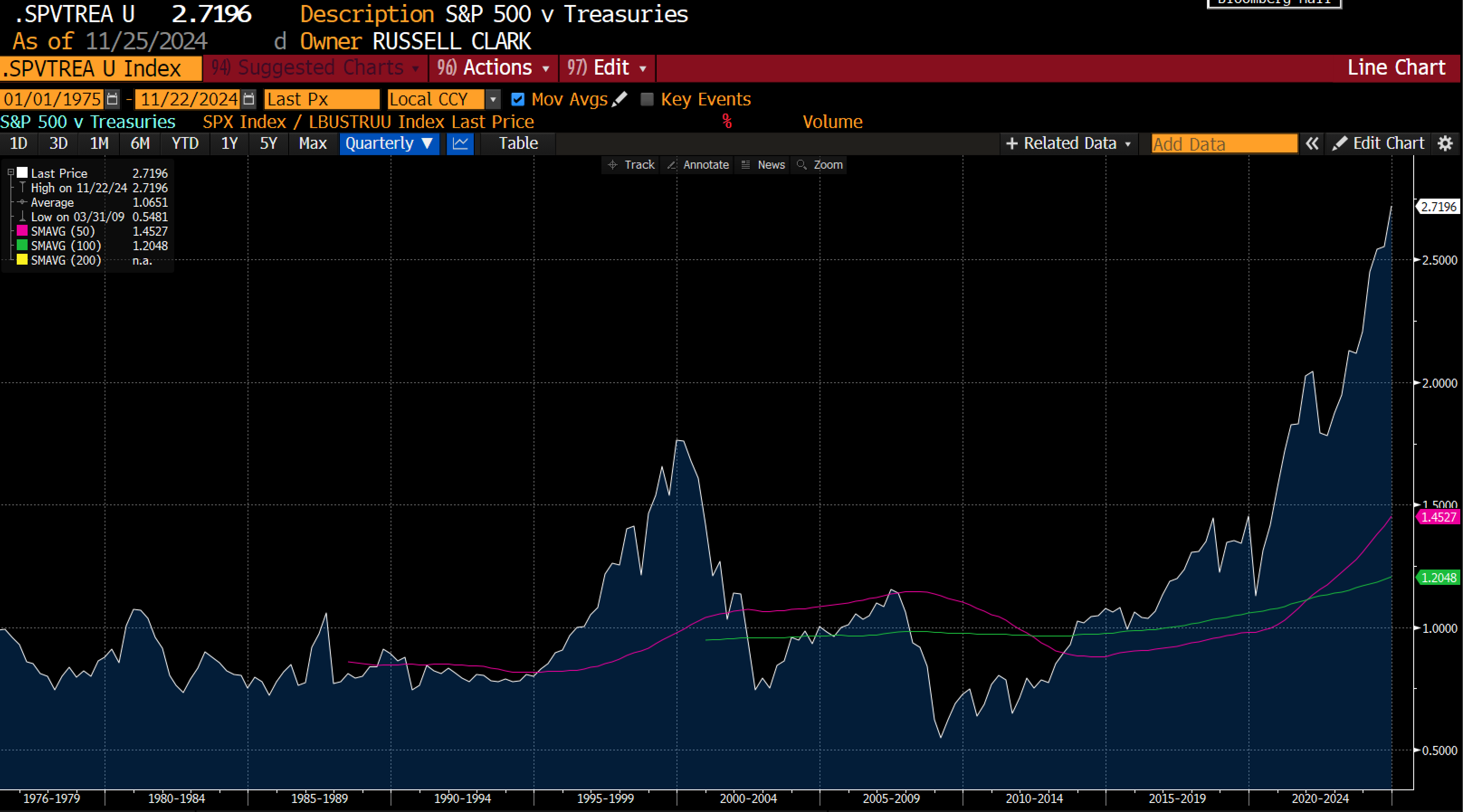The width and height of the screenshot is (1463, 812).
Task: Click the 1.2048 green axis label
Action: [x=1438, y=578]
